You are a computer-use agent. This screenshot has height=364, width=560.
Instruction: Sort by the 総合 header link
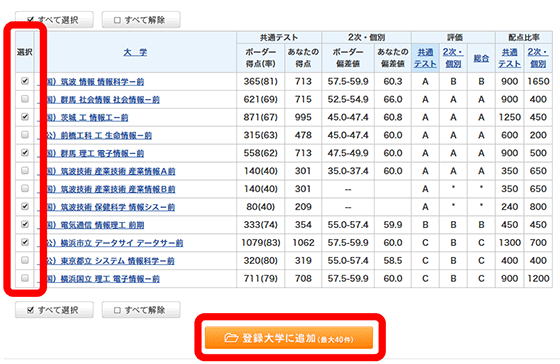tap(481, 58)
